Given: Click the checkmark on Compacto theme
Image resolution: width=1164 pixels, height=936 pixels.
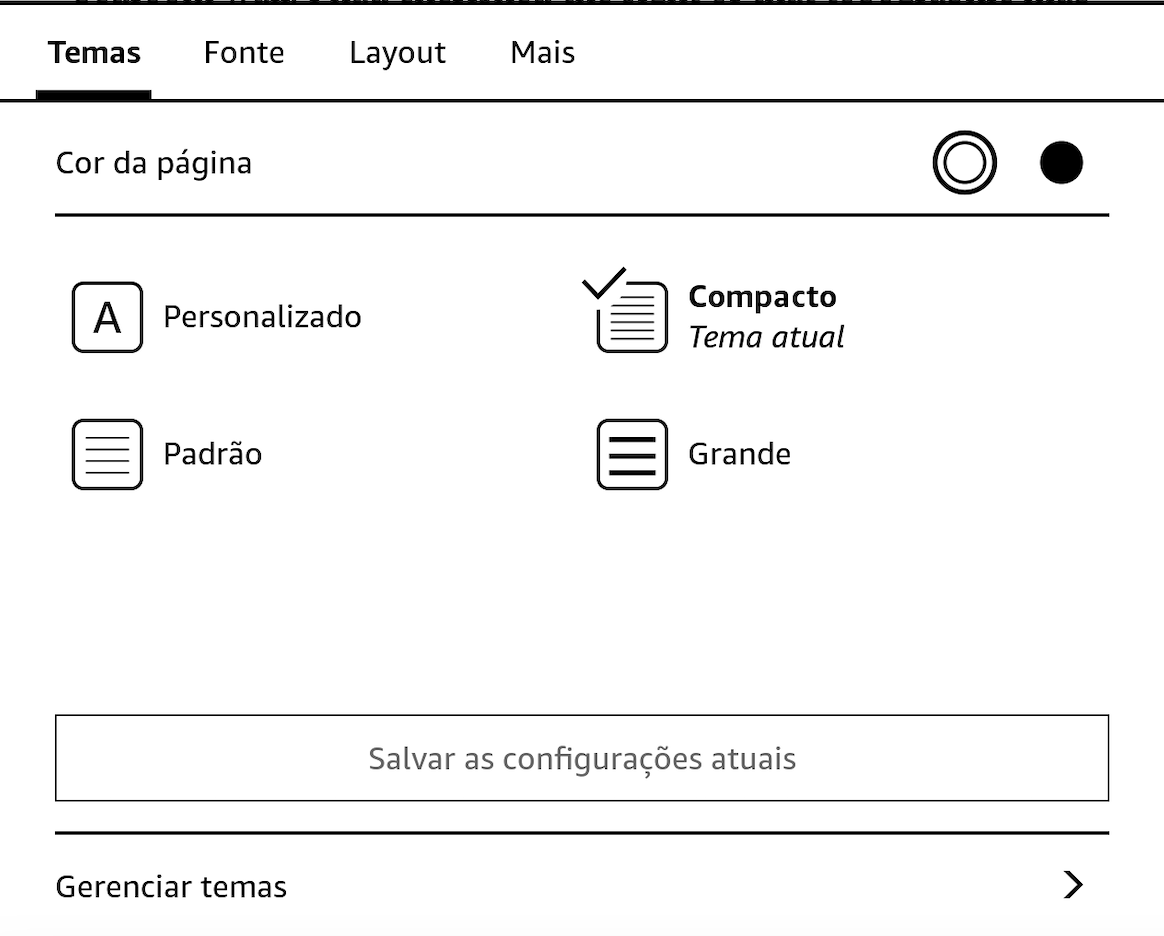Looking at the screenshot, I should [x=603, y=283].
